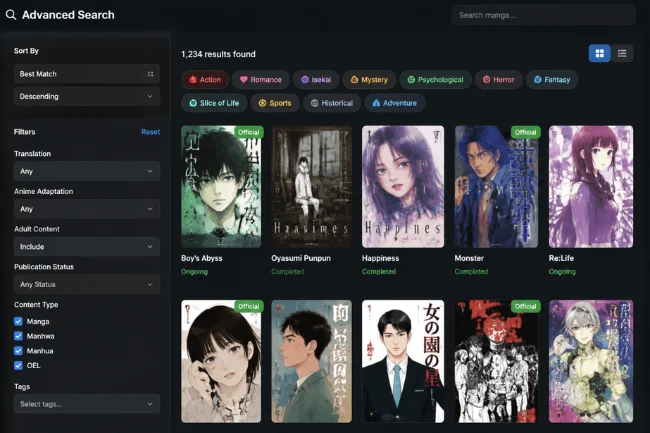Viewport: 650px width, 433px height.
Task: Switch to grid view layout
Action: [599, 53]
